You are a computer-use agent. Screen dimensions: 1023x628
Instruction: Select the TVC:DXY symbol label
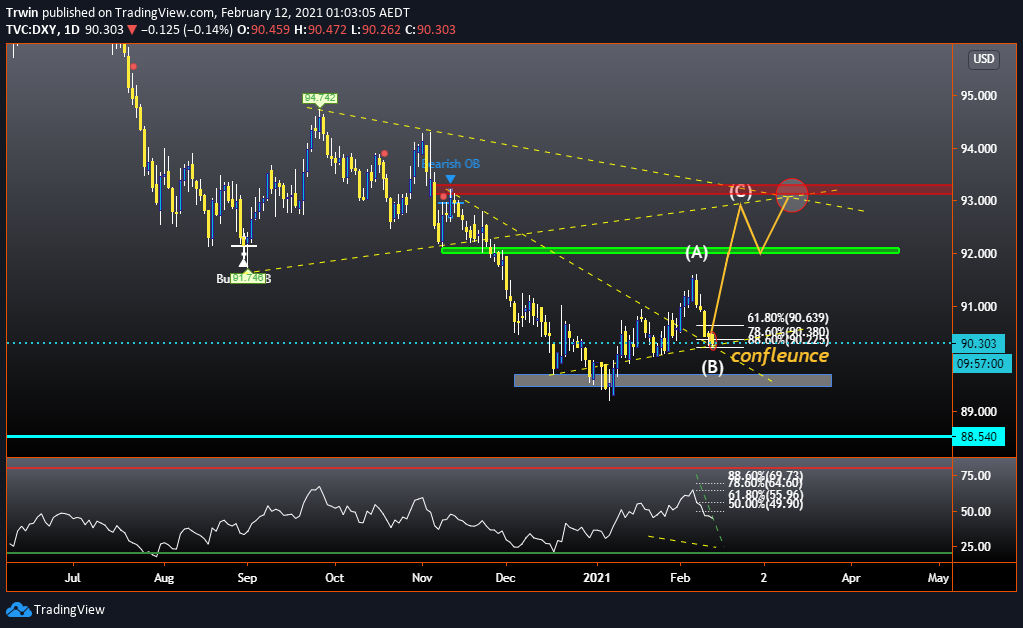[32, 30]
